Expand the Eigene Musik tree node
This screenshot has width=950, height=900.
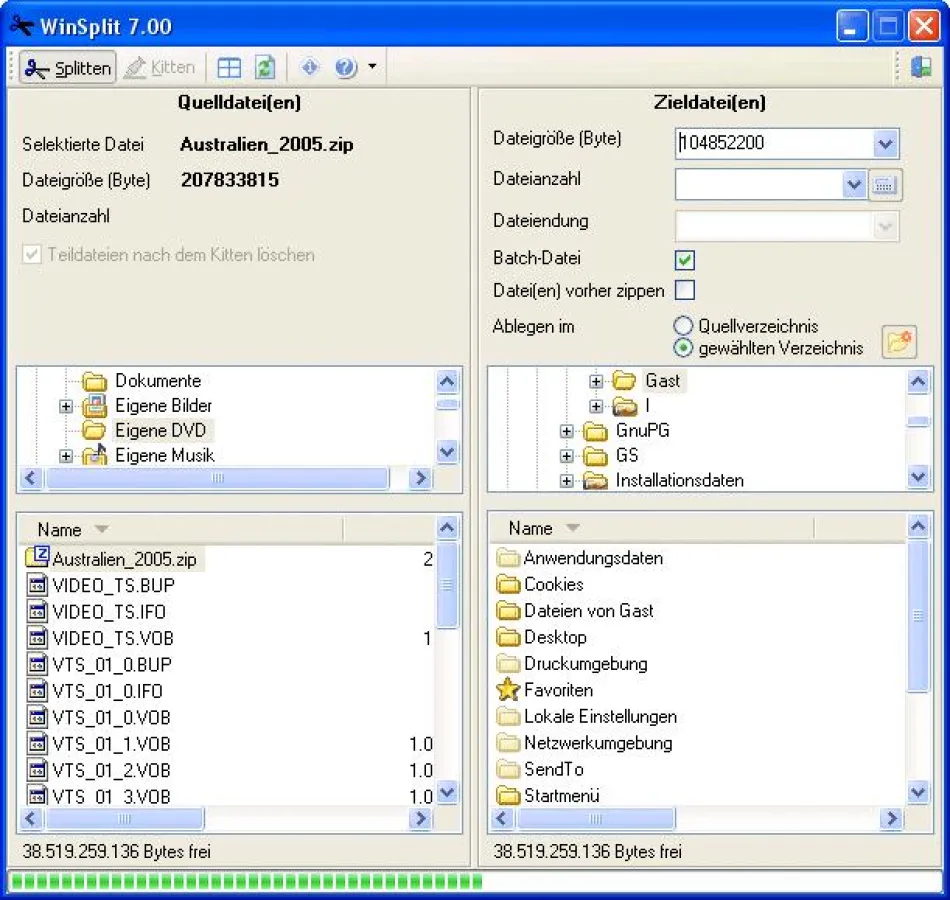(66, 455)
